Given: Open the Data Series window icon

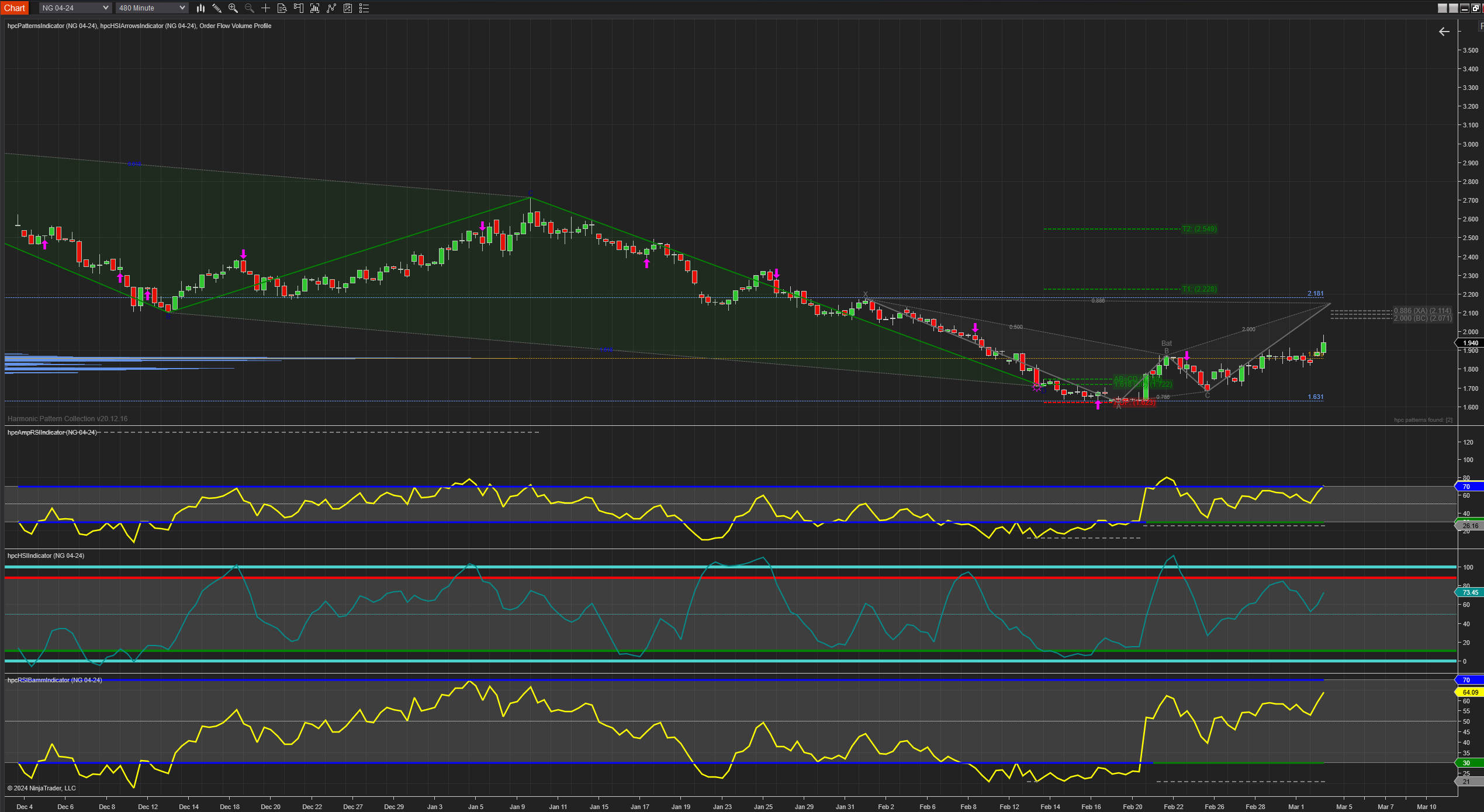Looking at the screenshot, I should (x=348, y=8).
